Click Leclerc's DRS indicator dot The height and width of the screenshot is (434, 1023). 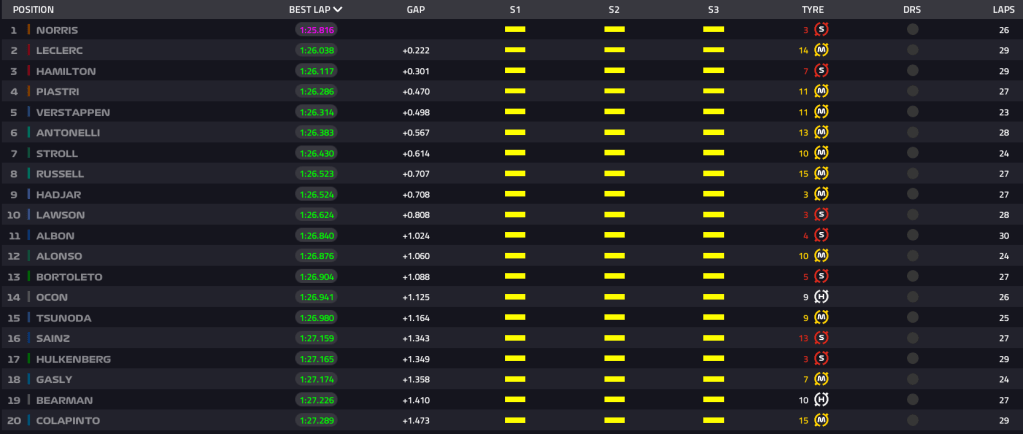click(912, 50)
